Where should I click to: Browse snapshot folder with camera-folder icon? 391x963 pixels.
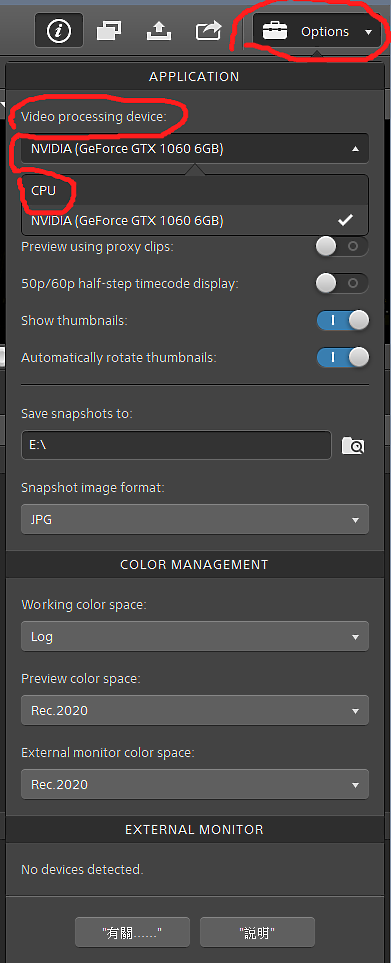point(353,446)
